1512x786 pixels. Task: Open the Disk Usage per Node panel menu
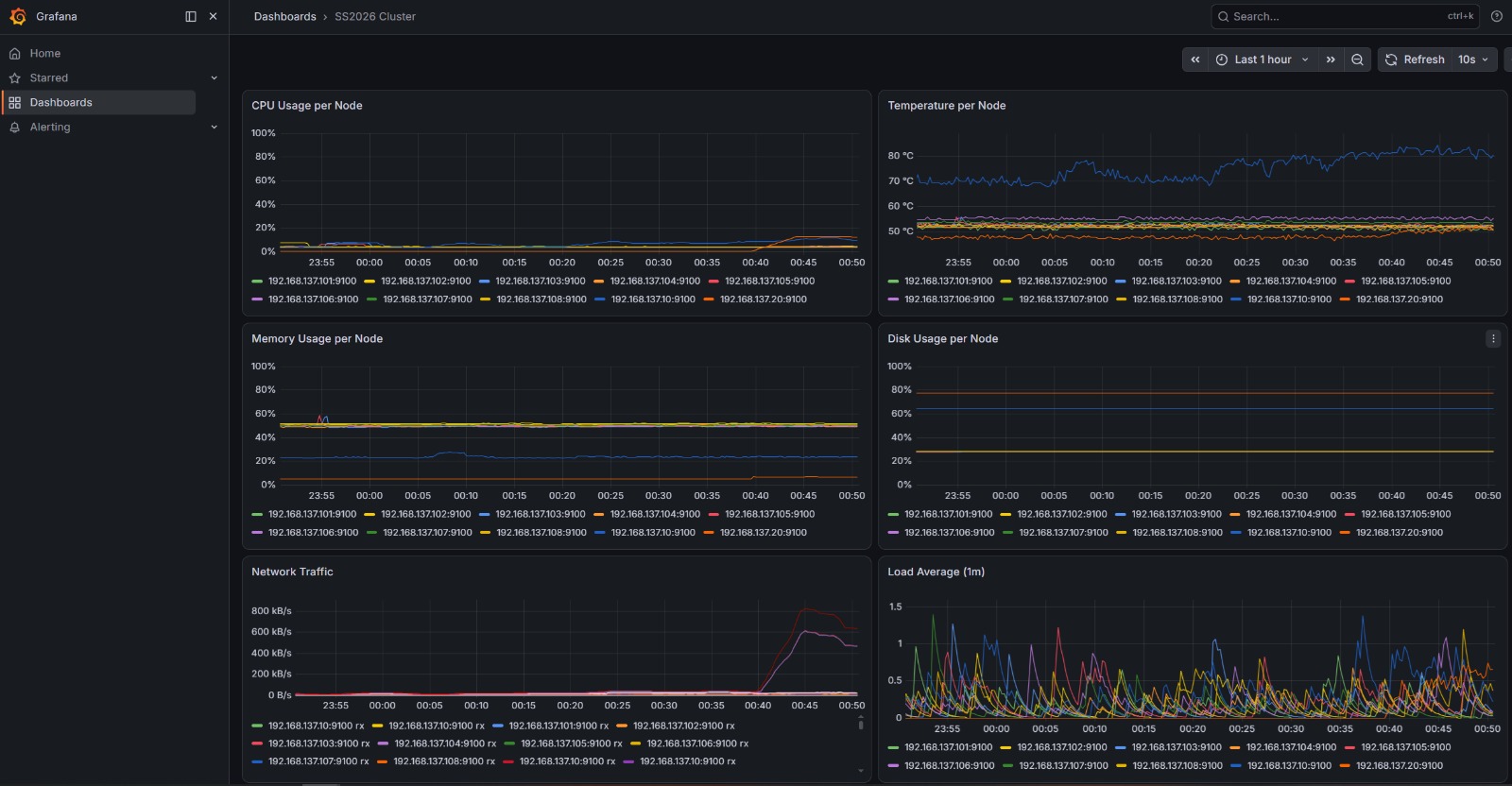[x=1493, y=338]
